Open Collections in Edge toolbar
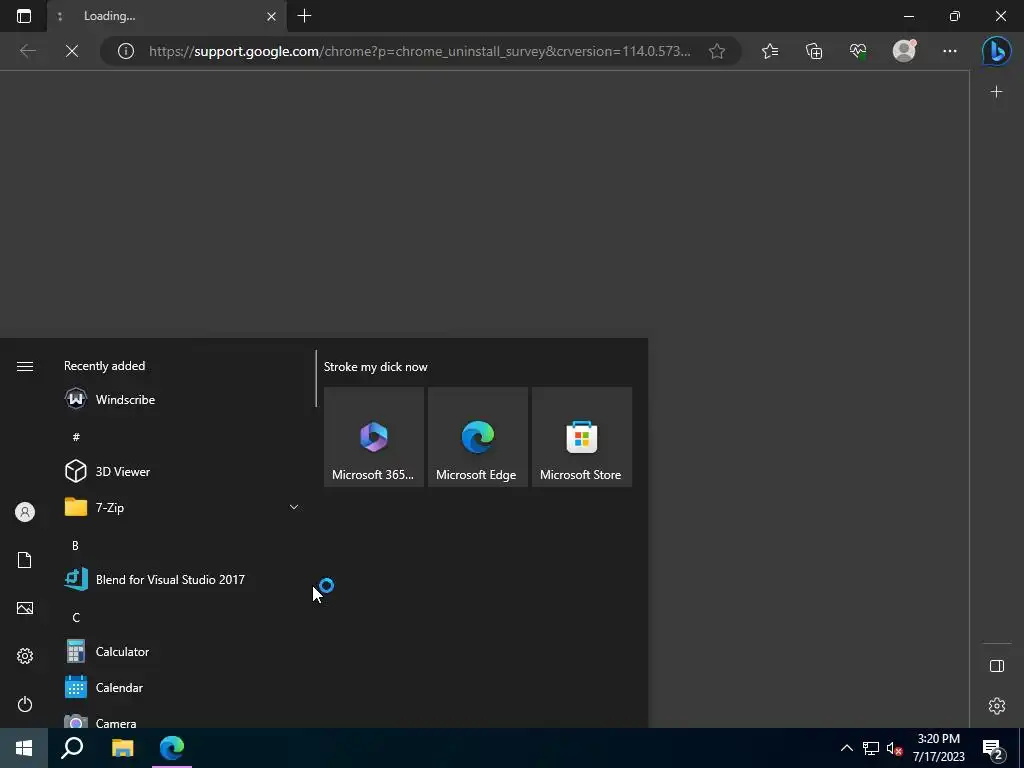This screenshot has height=768, width=1024. [814, 51]
